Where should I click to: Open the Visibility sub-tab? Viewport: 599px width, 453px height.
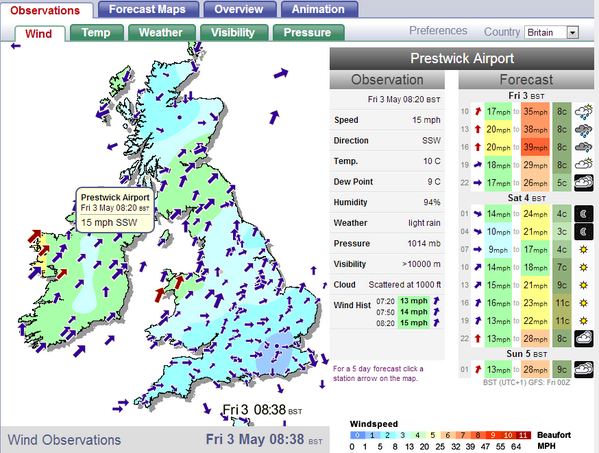tap(233, 33)
